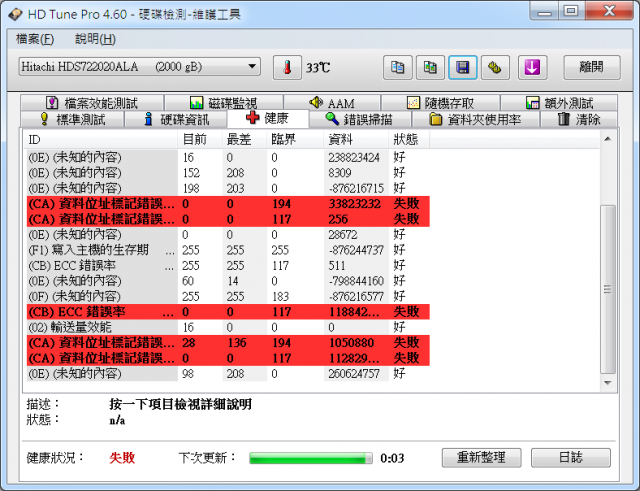Maximize the HD Tune Pro window
This screenshot has width=640, height=491.
(x=571, y=11)
